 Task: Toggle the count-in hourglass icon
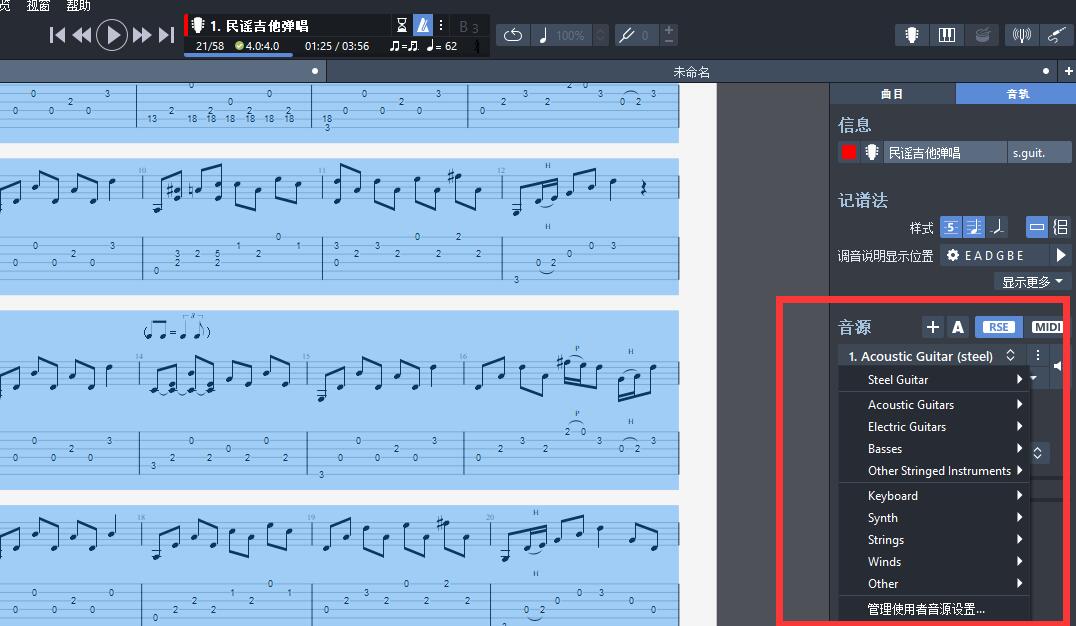pyautogui.click(x=402, y=26)
